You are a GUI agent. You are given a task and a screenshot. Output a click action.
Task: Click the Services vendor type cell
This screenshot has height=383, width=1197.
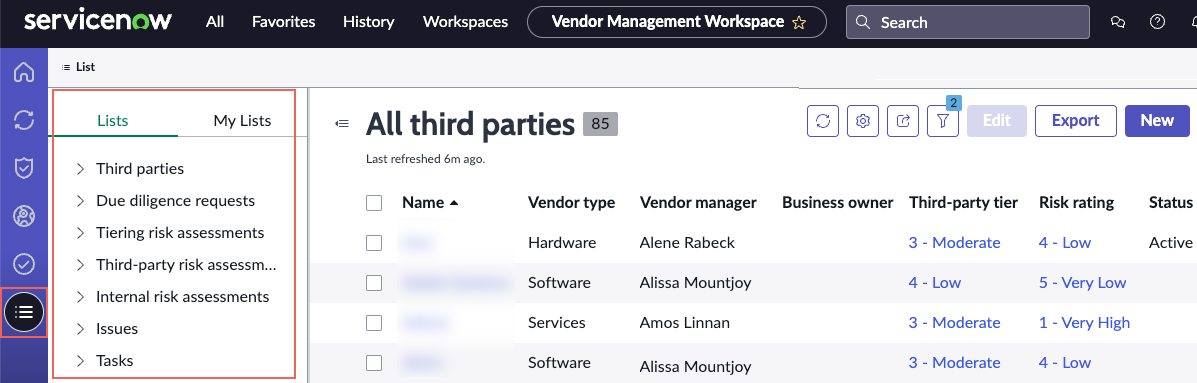pos(557,323)
